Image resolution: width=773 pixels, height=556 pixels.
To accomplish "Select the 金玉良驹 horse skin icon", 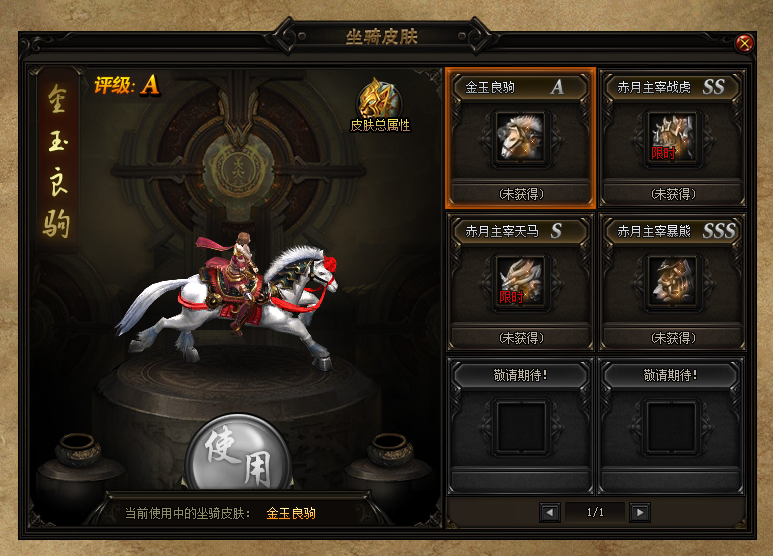I will click(521, 138).
